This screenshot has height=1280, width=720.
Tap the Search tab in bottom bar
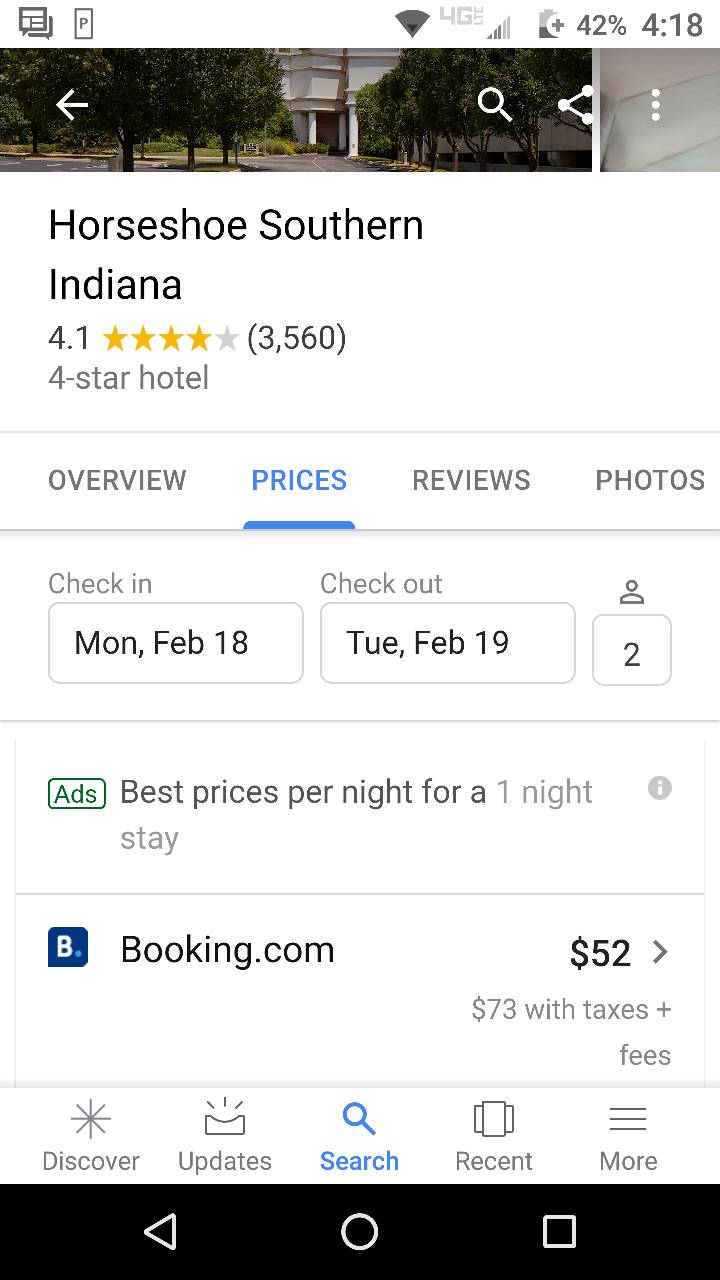359,1136
